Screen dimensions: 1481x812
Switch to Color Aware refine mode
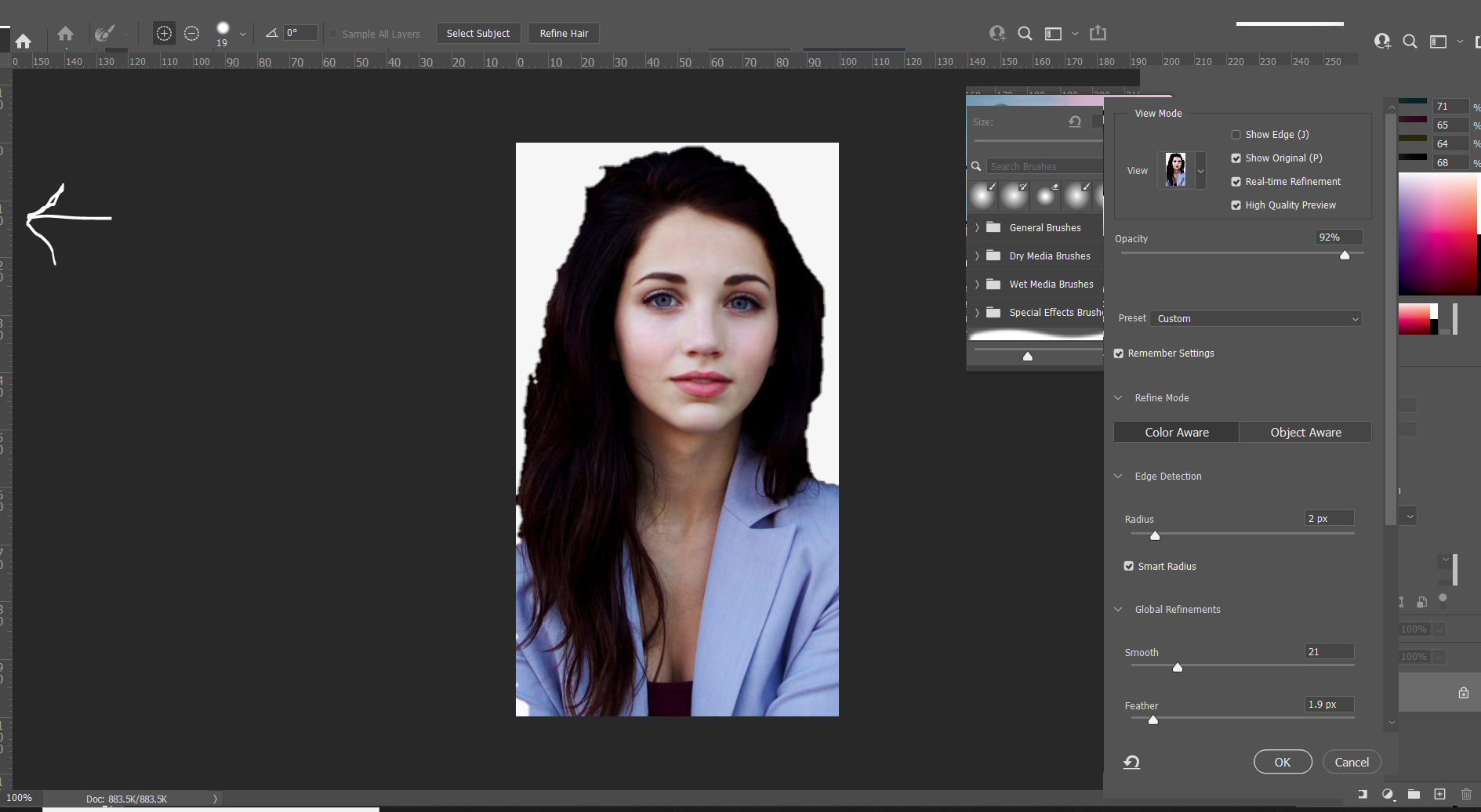(1176, 433)
